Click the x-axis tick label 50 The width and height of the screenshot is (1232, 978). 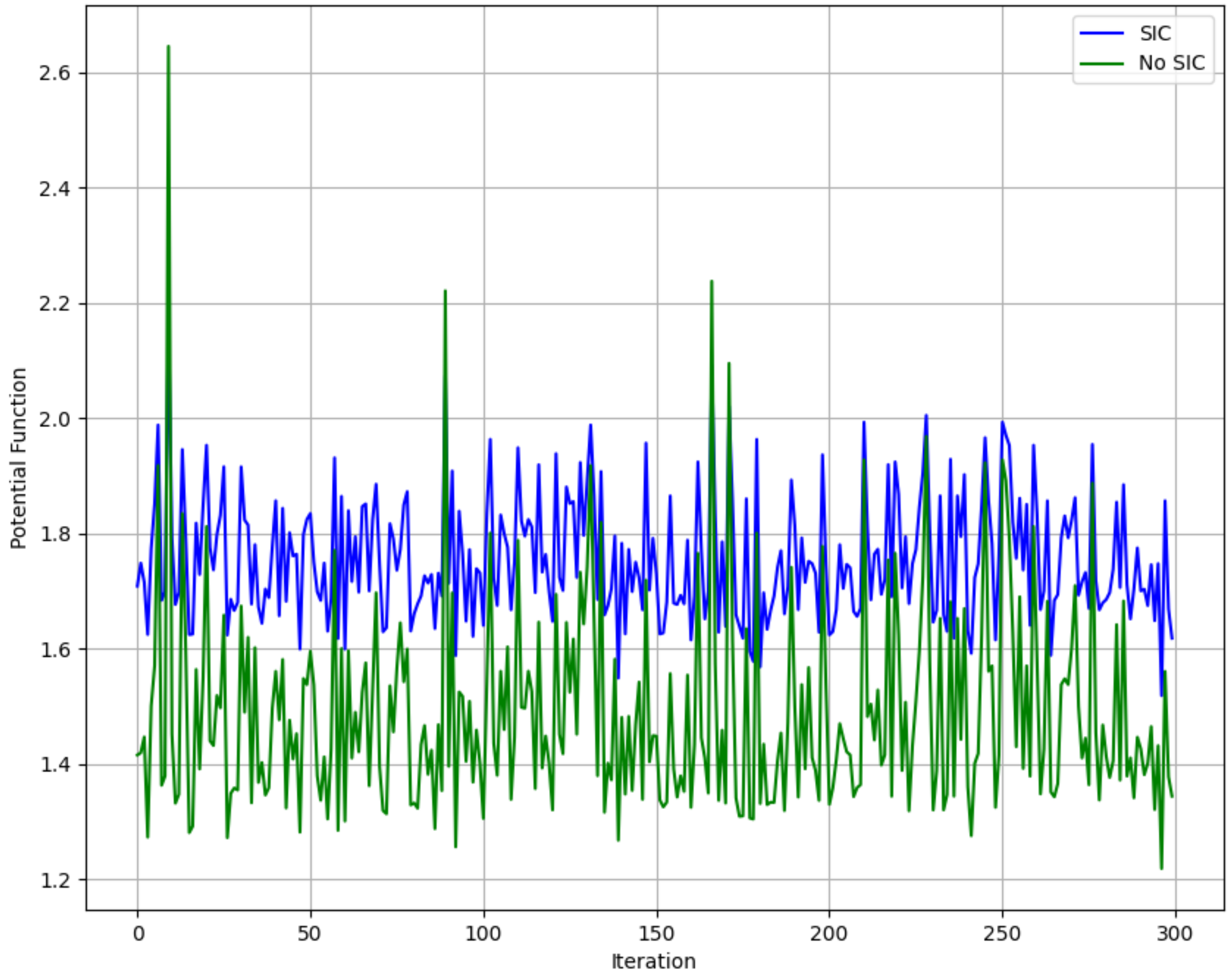tap(309, 934)
